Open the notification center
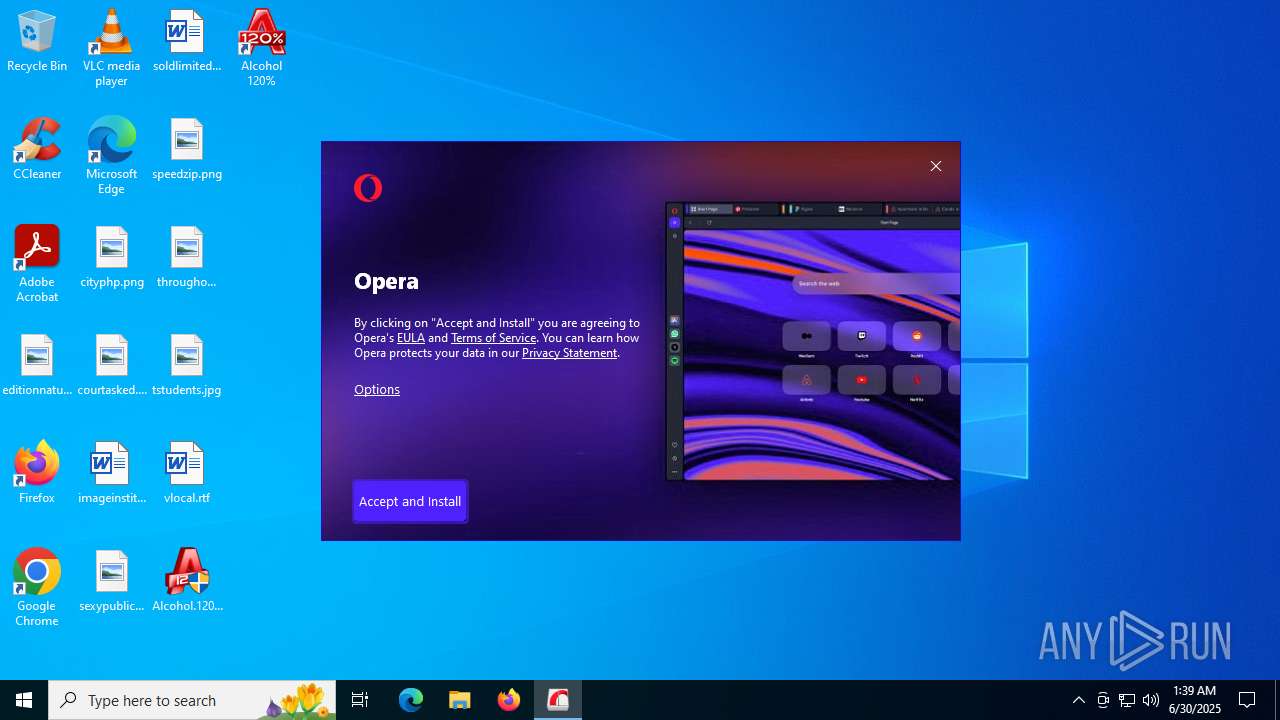 coord(1248,700)
